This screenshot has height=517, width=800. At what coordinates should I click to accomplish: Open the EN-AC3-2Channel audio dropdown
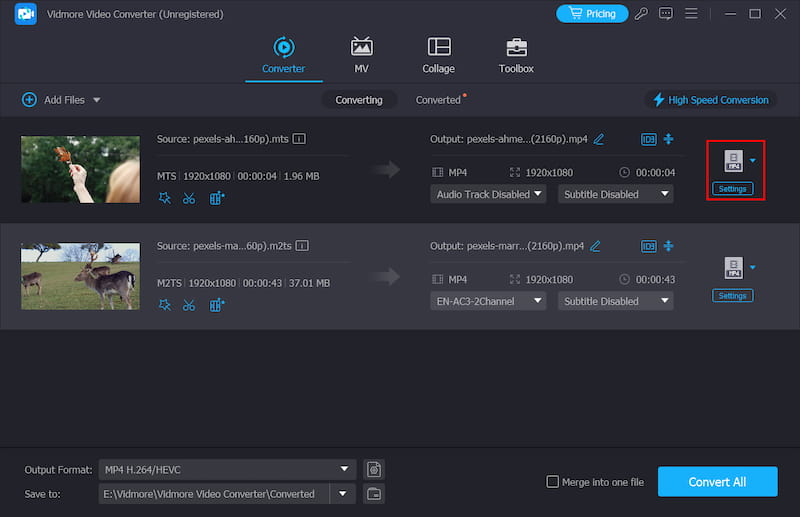[489, 301]
